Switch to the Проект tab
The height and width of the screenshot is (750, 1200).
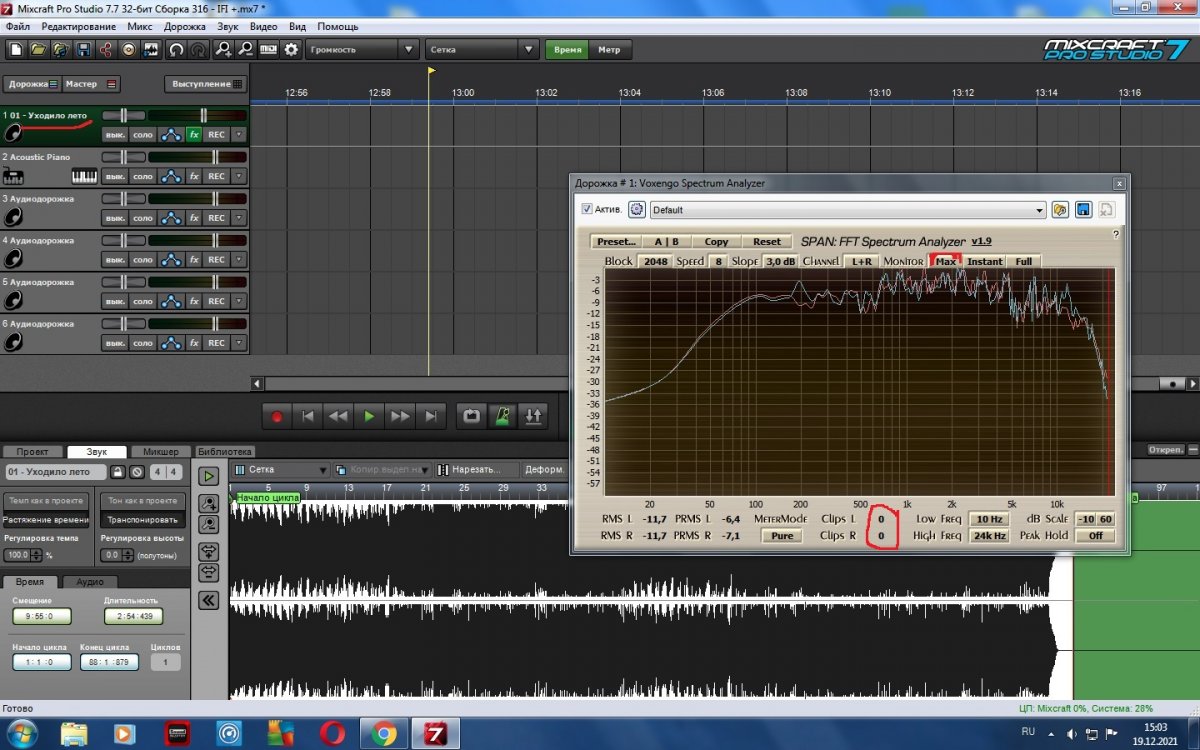point(33,452)
